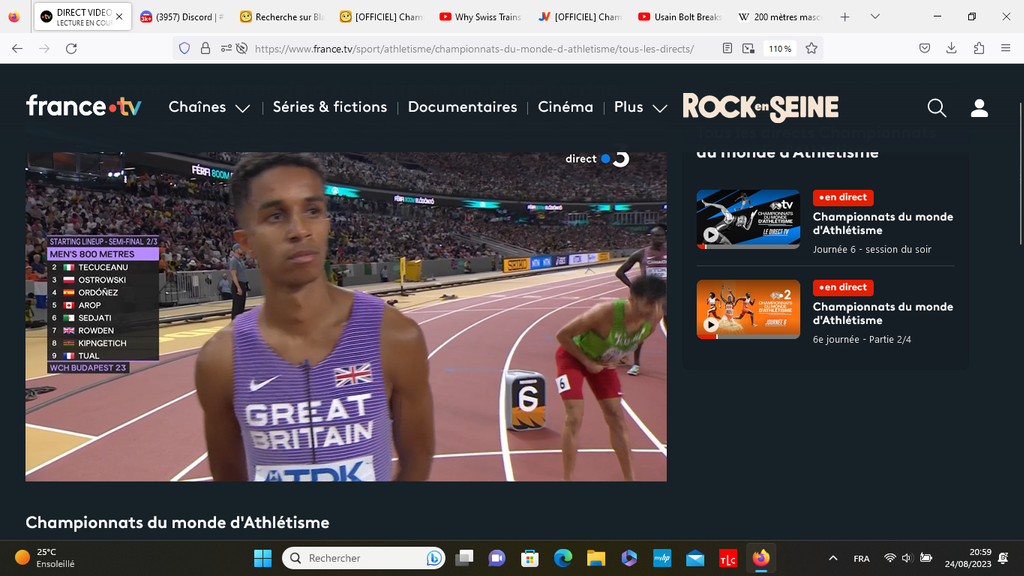Click the Firefox icon on the taskbar

[x=761, y=558]
